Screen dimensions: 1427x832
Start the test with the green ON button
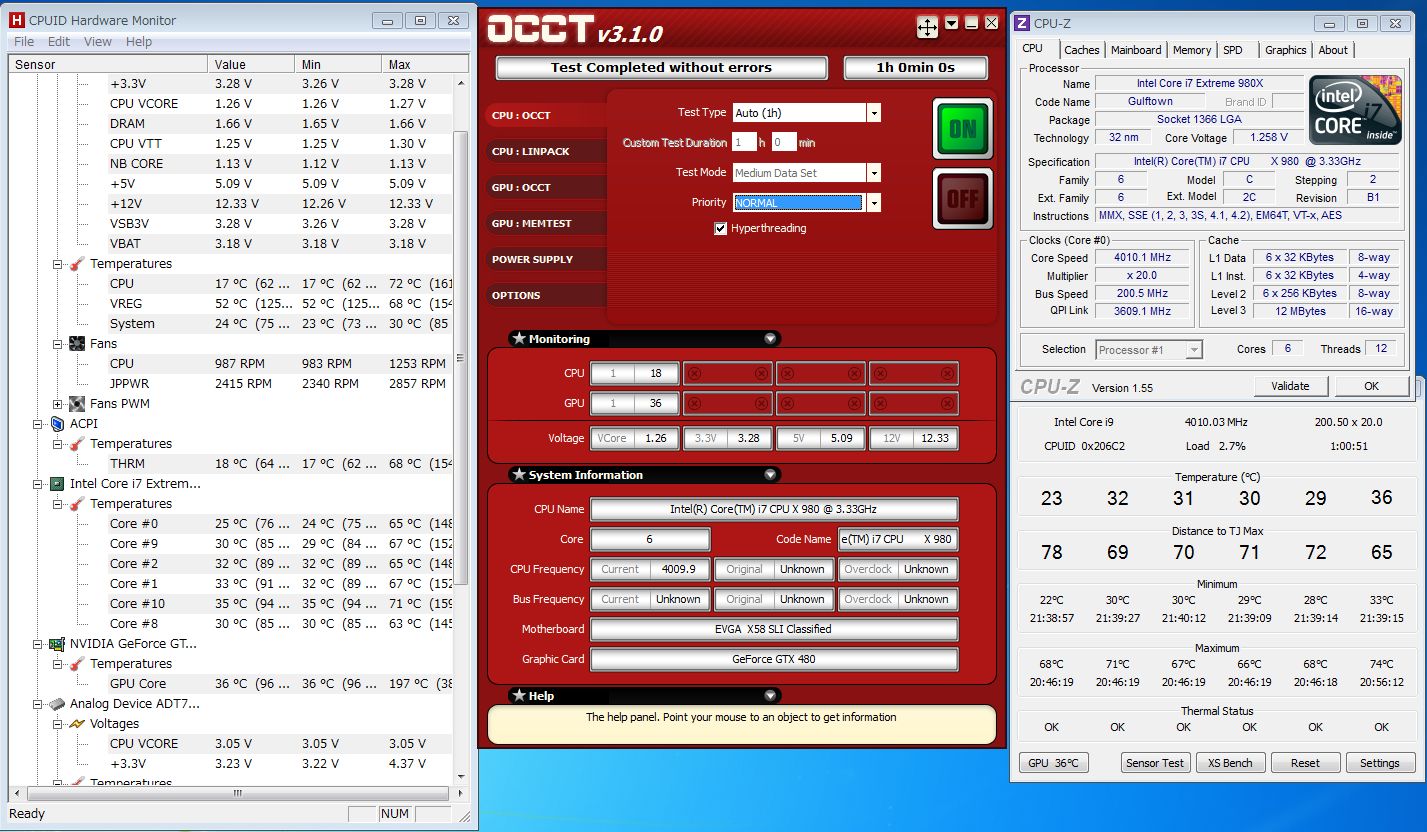[963, 129]
